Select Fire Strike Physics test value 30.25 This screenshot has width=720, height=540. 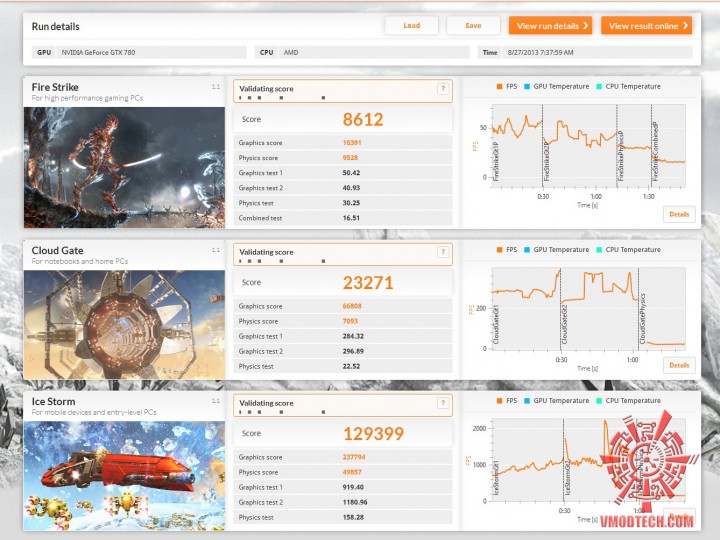pyautogui.click(x=351, y=203)
